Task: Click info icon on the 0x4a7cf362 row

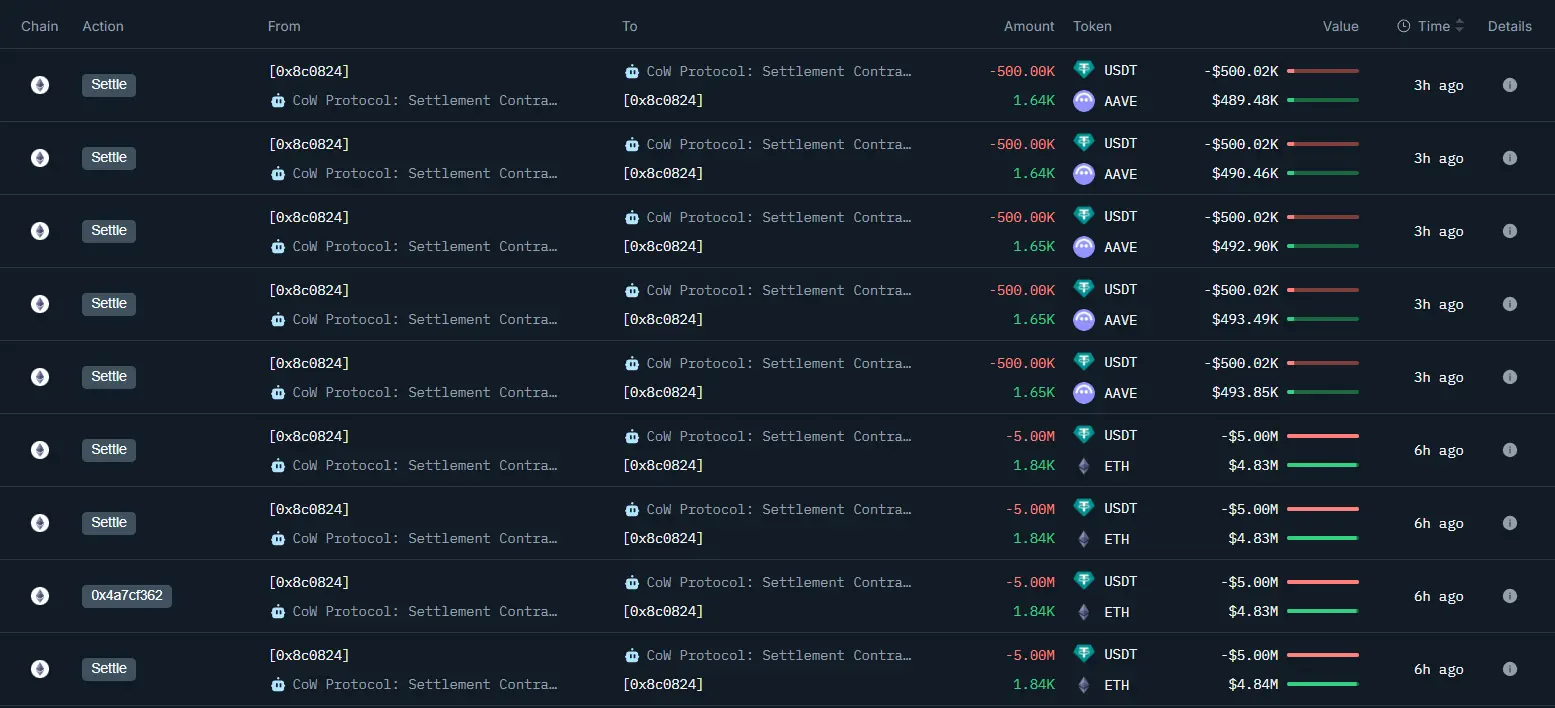Action: point(1509,596)
